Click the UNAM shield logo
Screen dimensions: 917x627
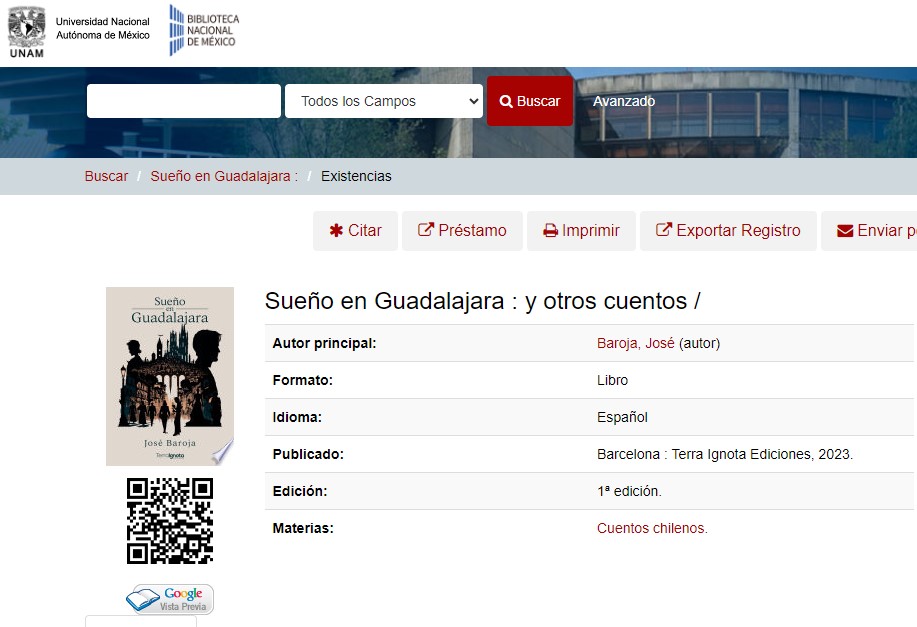coord(27,30)
